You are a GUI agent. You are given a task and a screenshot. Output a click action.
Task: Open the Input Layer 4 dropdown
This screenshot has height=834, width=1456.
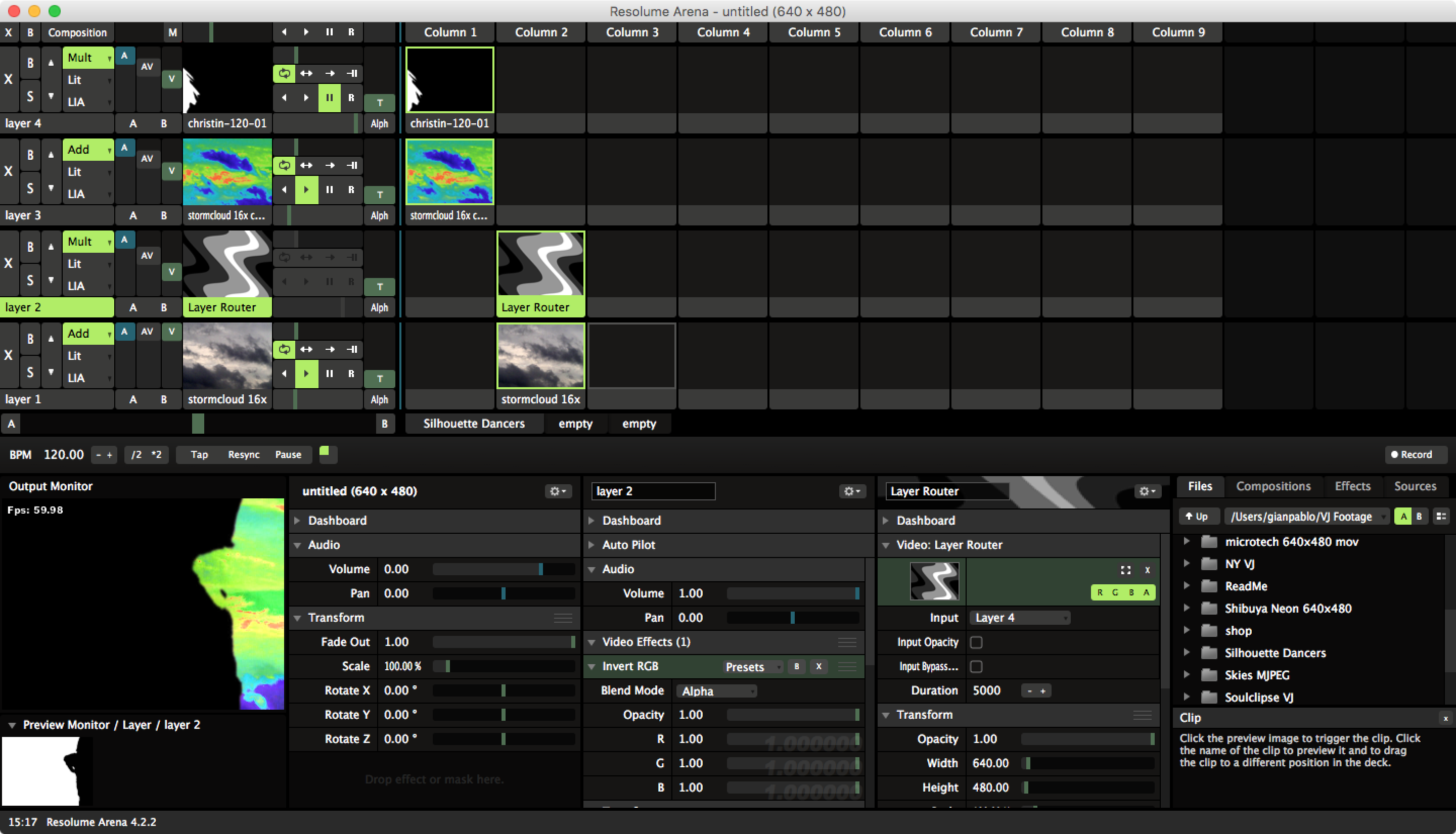click(x=1020, y=618)
